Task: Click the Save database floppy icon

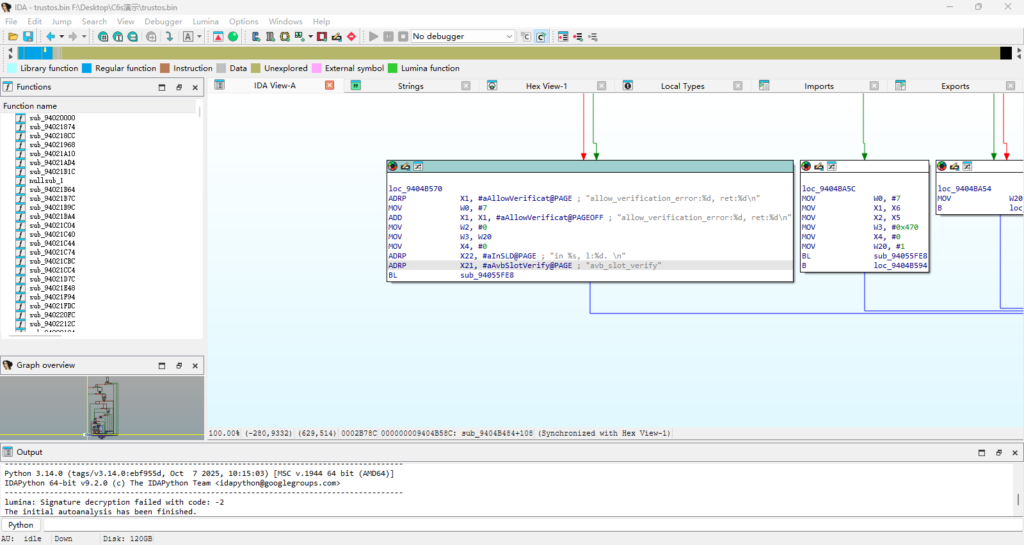Action: pos(27,37)
